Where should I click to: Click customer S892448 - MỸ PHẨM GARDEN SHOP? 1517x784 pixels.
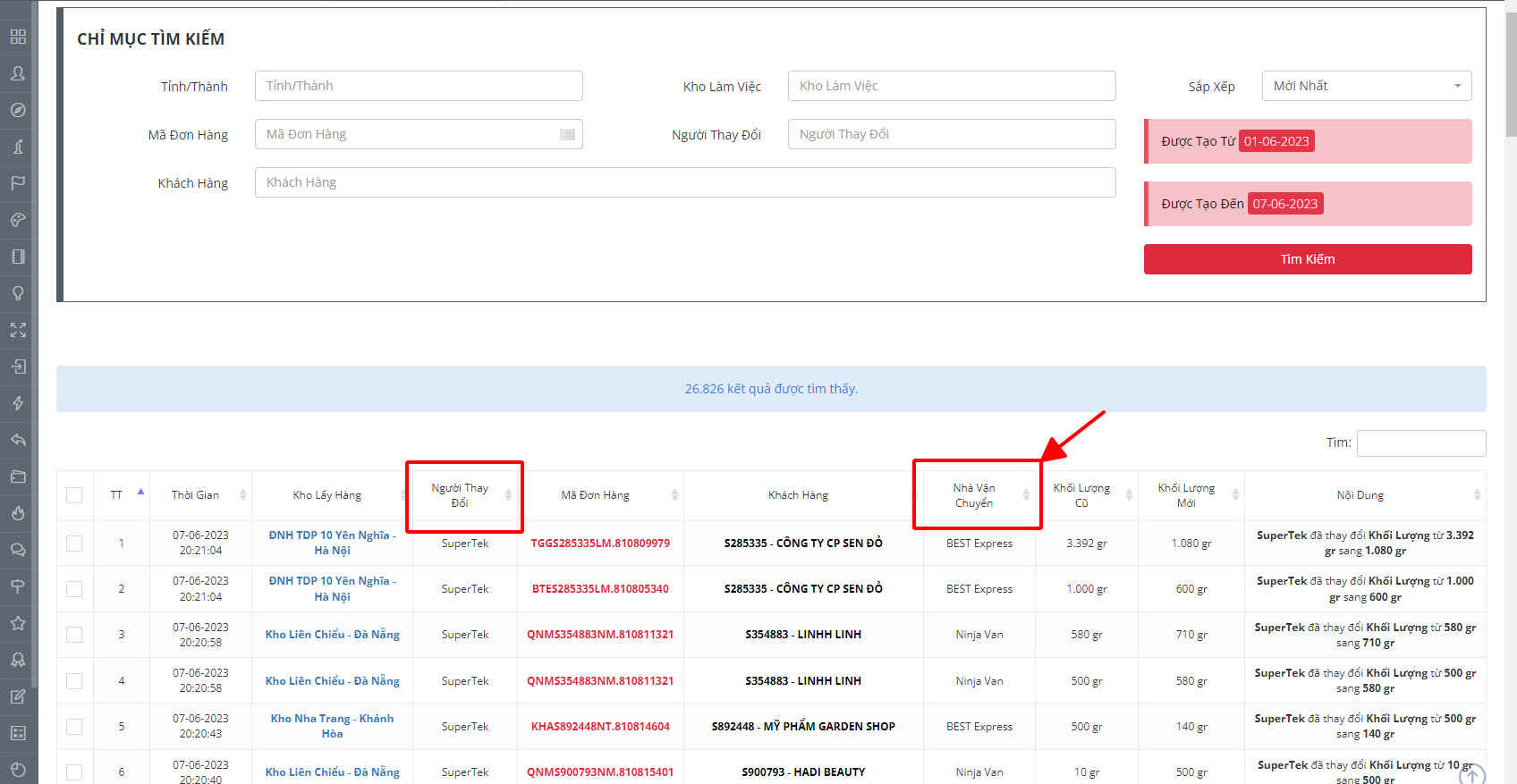[803, 727]
